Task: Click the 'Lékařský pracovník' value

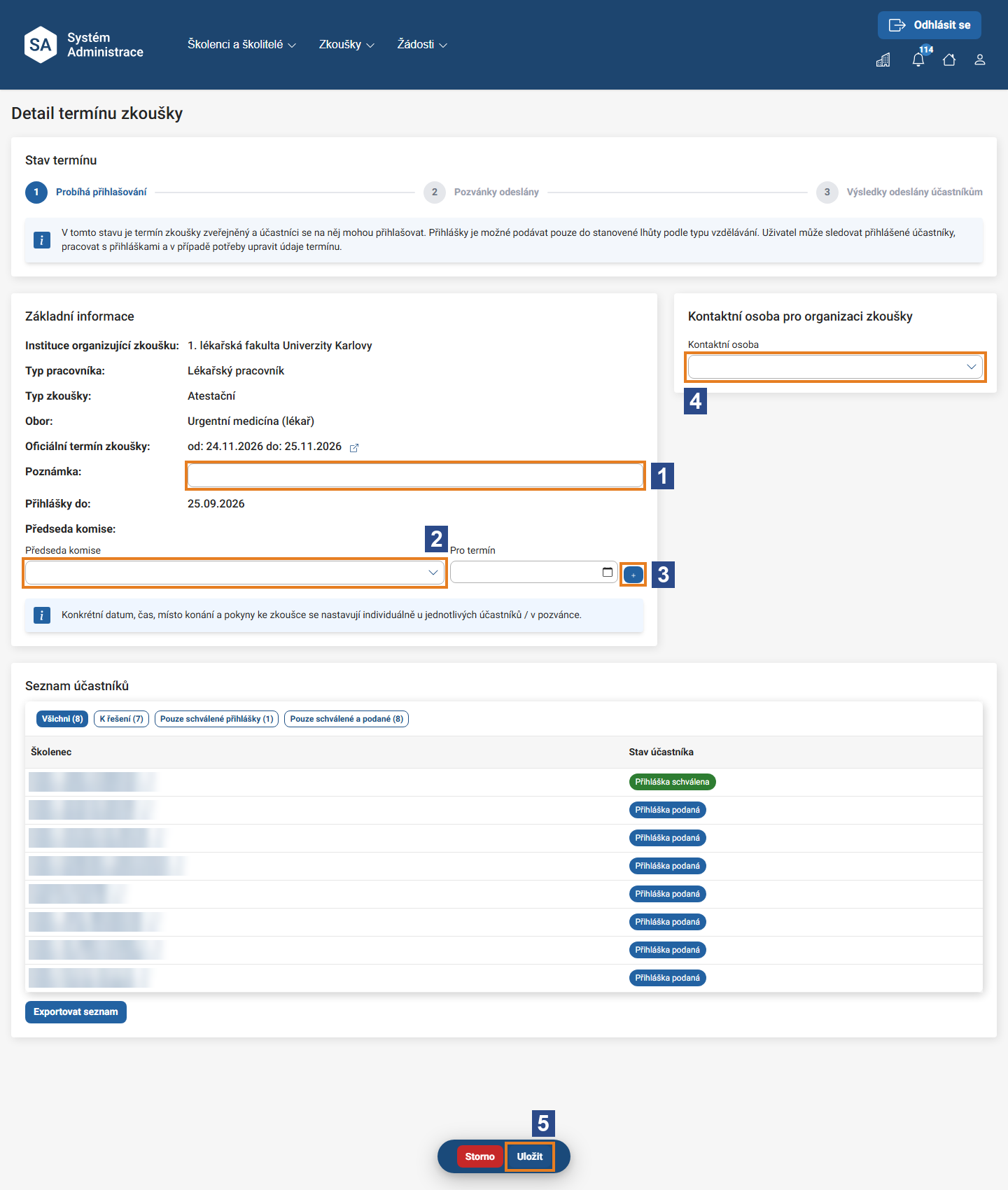Action: [236, 371]
